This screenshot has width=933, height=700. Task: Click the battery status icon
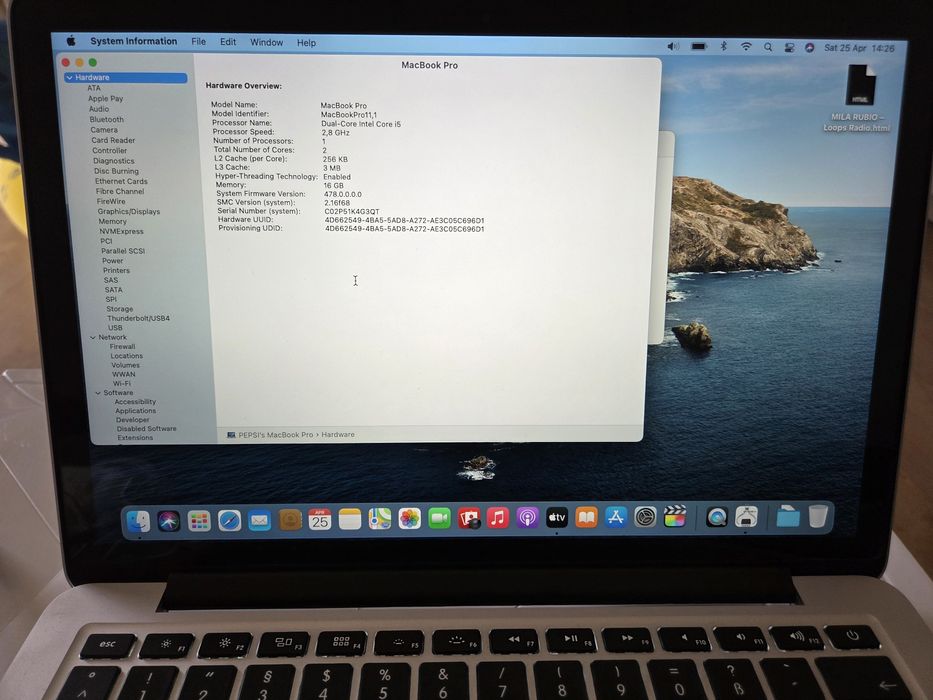coord(699,46)
